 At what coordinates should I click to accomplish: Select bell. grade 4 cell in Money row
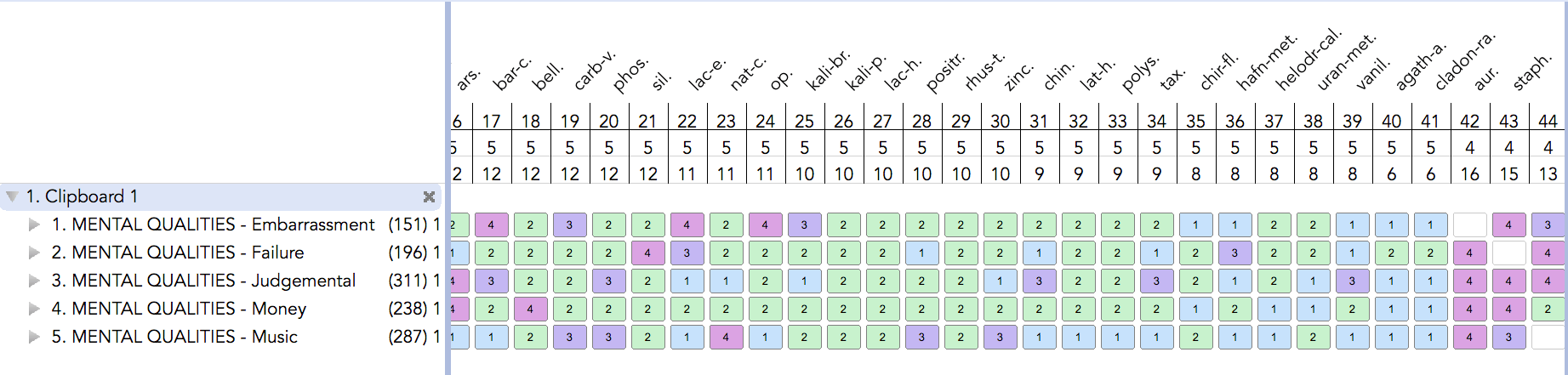[530, 310]
